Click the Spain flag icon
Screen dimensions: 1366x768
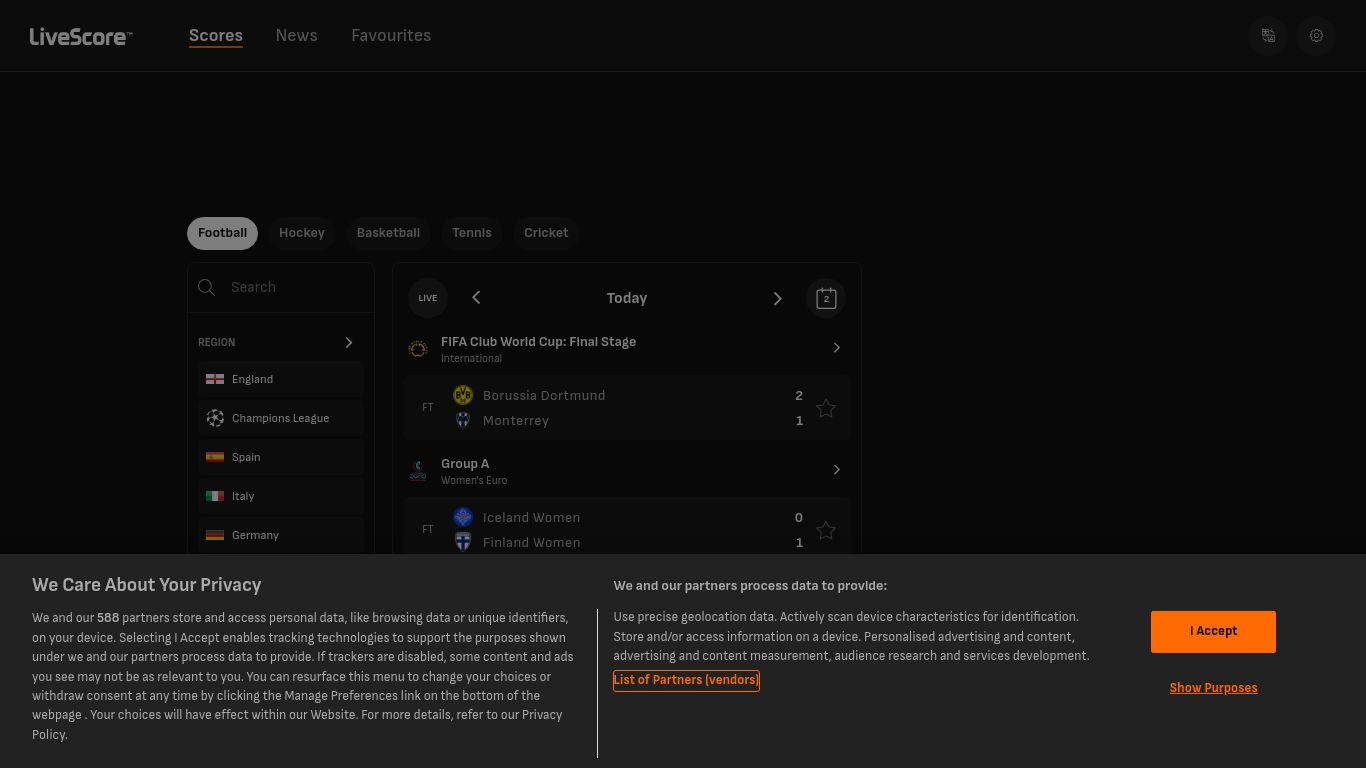click(215, 457)
